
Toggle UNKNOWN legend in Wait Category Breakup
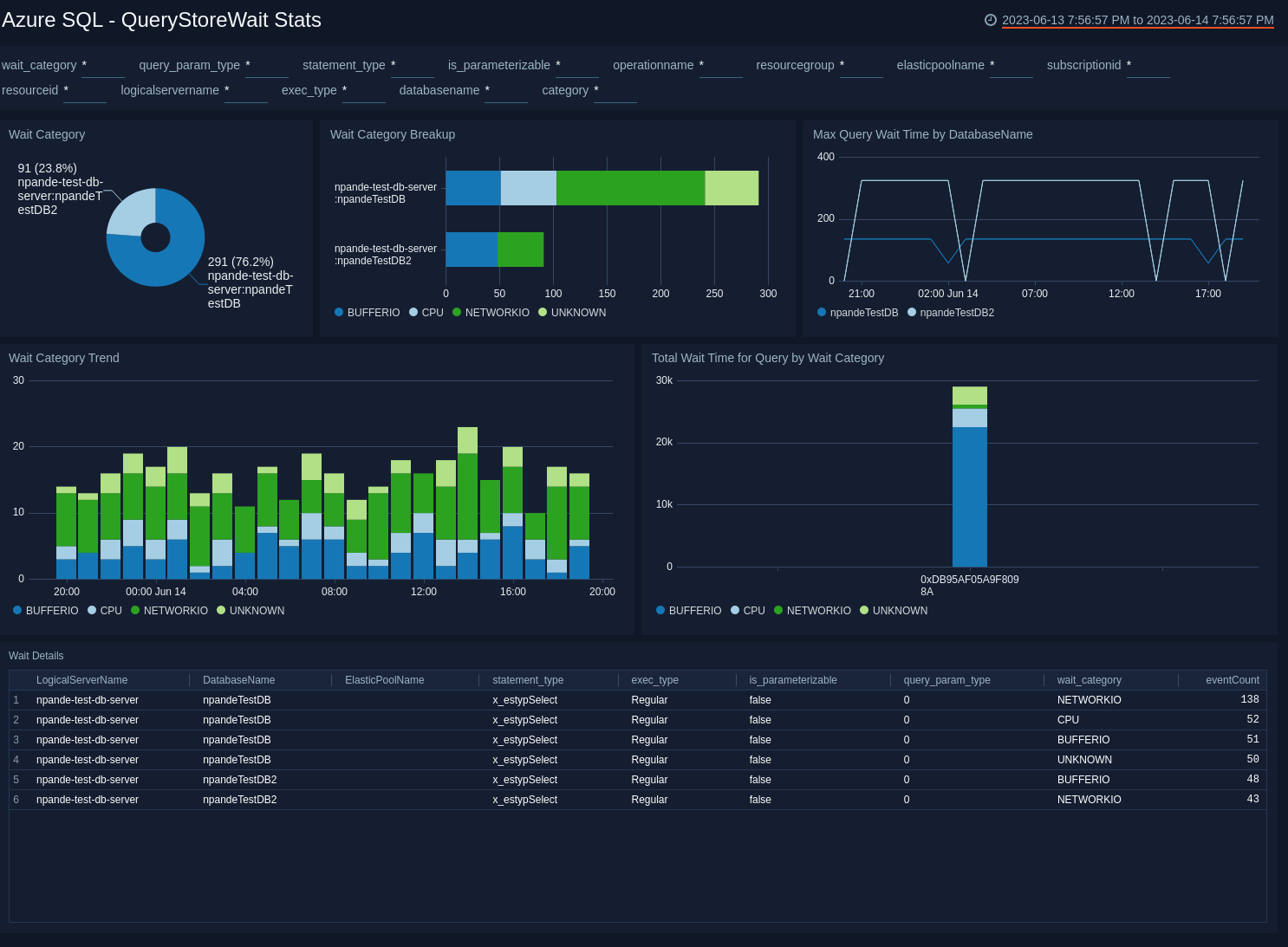click(572, 313)
